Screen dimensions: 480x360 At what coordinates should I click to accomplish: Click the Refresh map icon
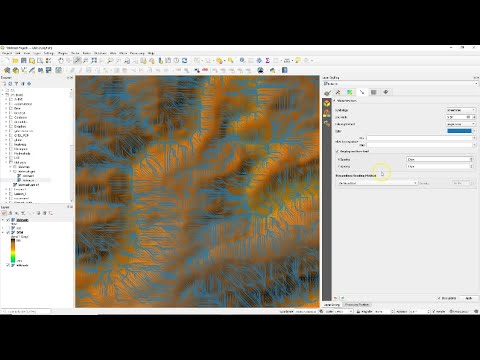(x=184, y=61)
